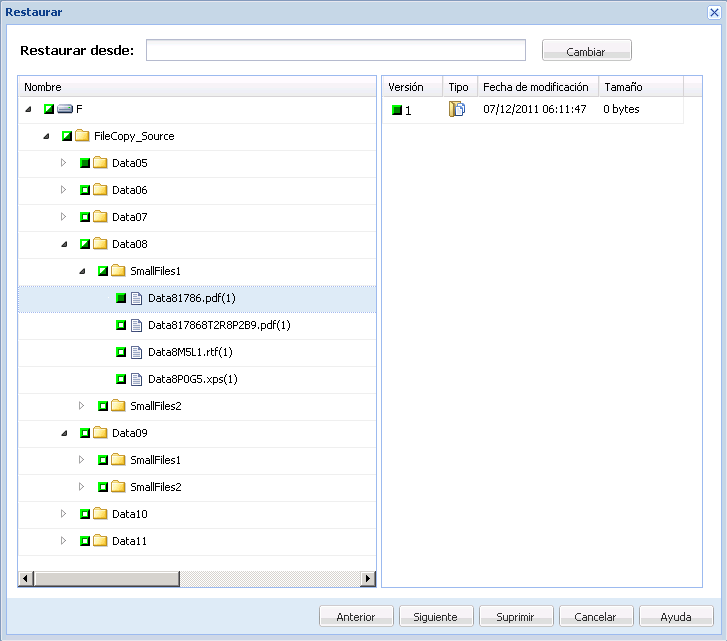Click the Tipo column header
This screenshot has height=641, width=727.
(460, 87)
